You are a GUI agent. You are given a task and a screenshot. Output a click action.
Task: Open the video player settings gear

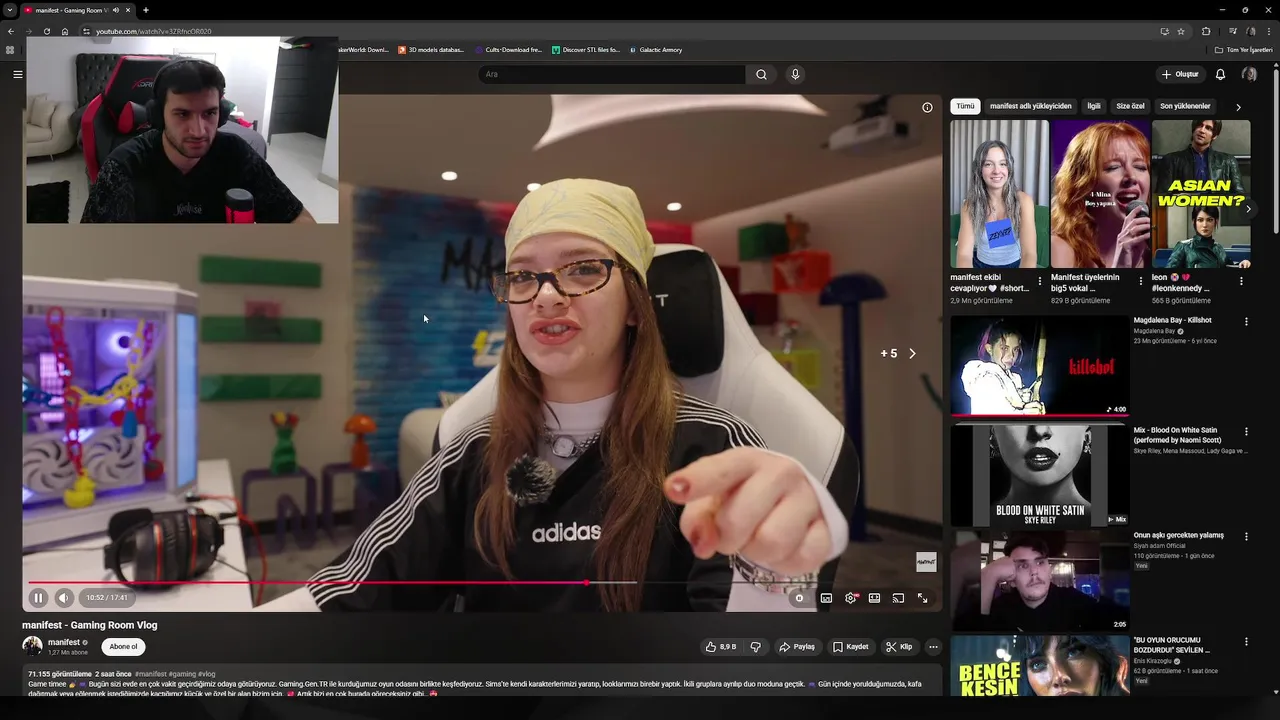(851, 598)
